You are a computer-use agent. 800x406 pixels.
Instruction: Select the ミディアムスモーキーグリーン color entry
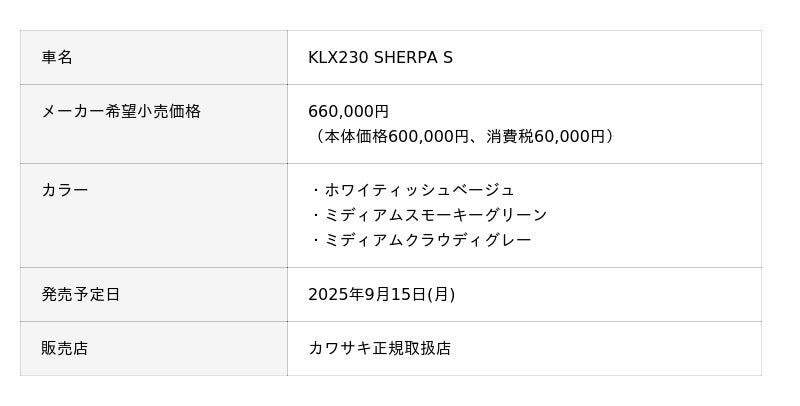tap(435, 215)
